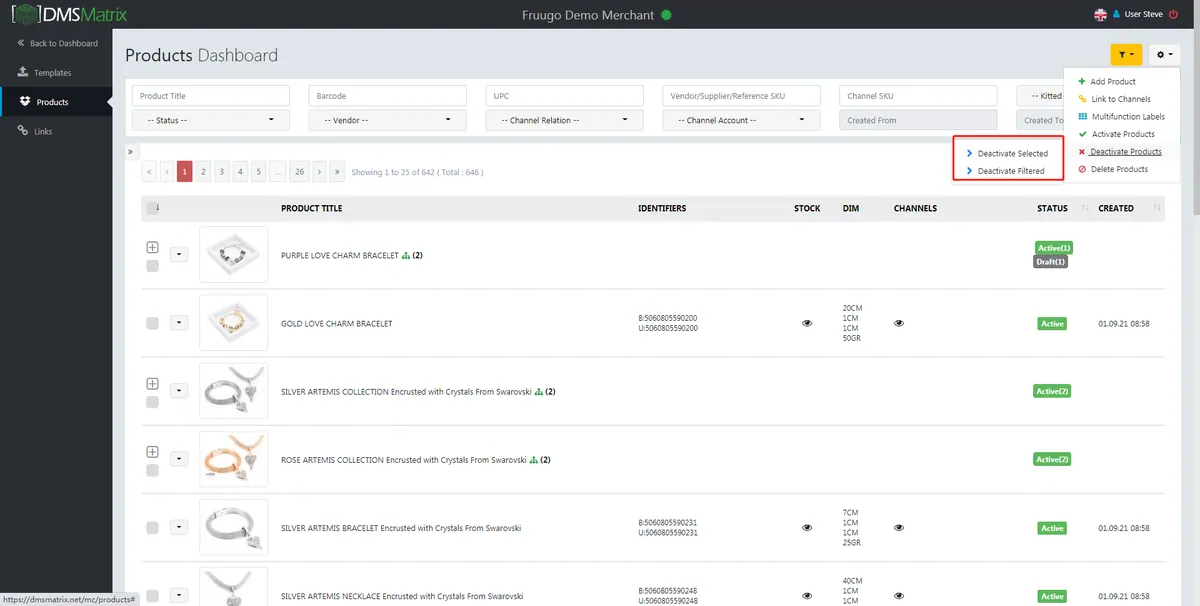Screen dimensions: 1200x606
Task: Choose Deactivate Selected from submenu
Action: 1013,153
